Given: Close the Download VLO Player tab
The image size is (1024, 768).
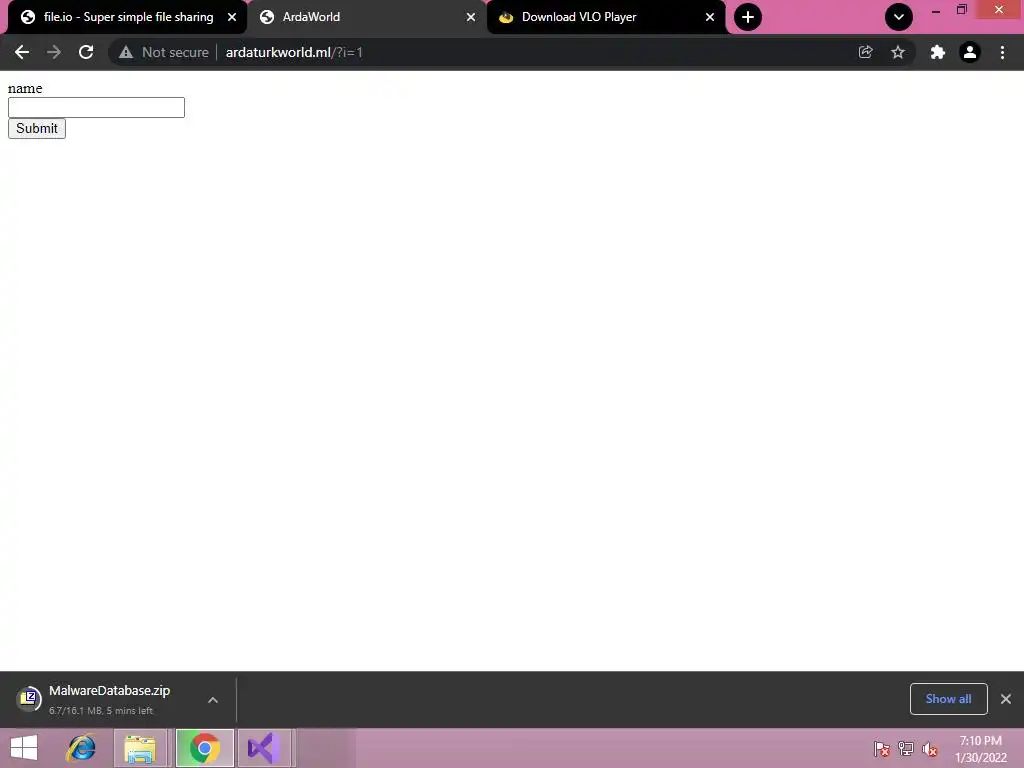Looking at the screenshot, I should [x=710, y=17].
